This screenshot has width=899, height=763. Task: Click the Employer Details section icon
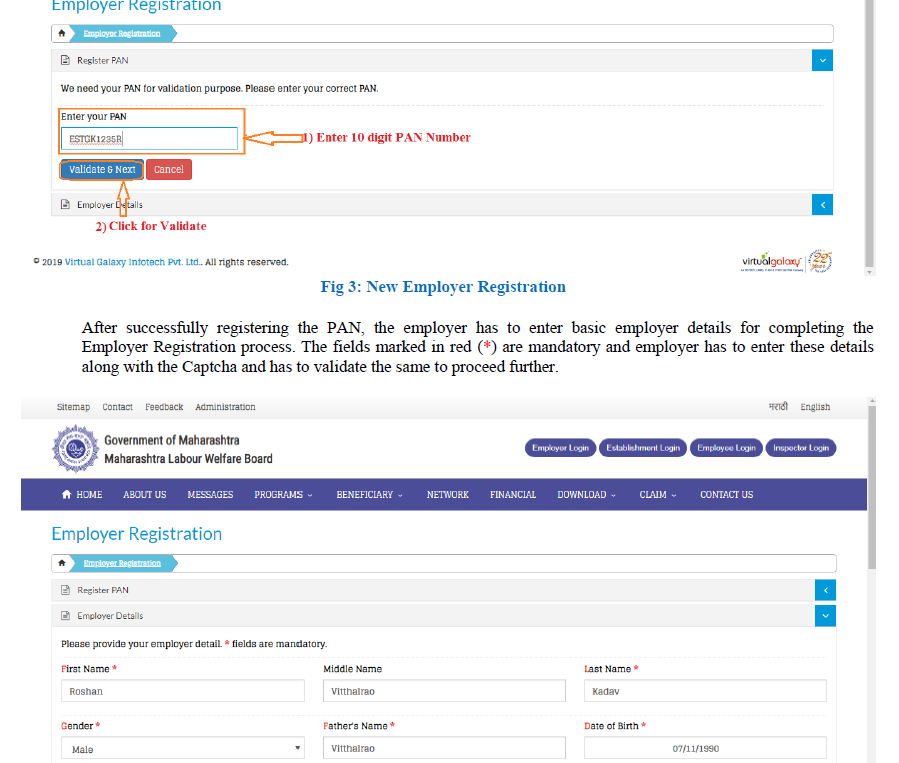point(64,204)
